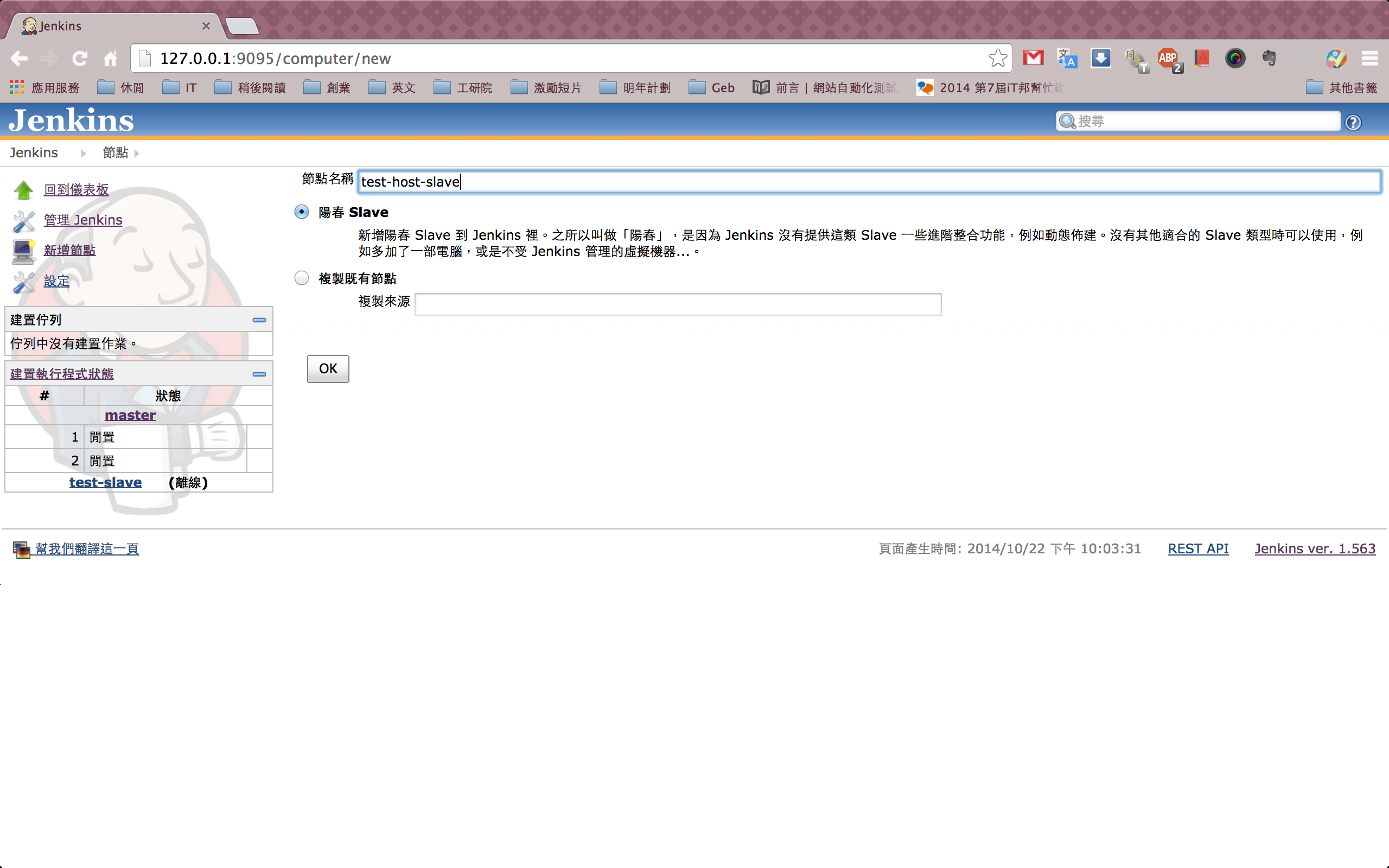Click the colorful paintbrush extension icon
Viewport: 1389px width, 868px height.
1336,58
